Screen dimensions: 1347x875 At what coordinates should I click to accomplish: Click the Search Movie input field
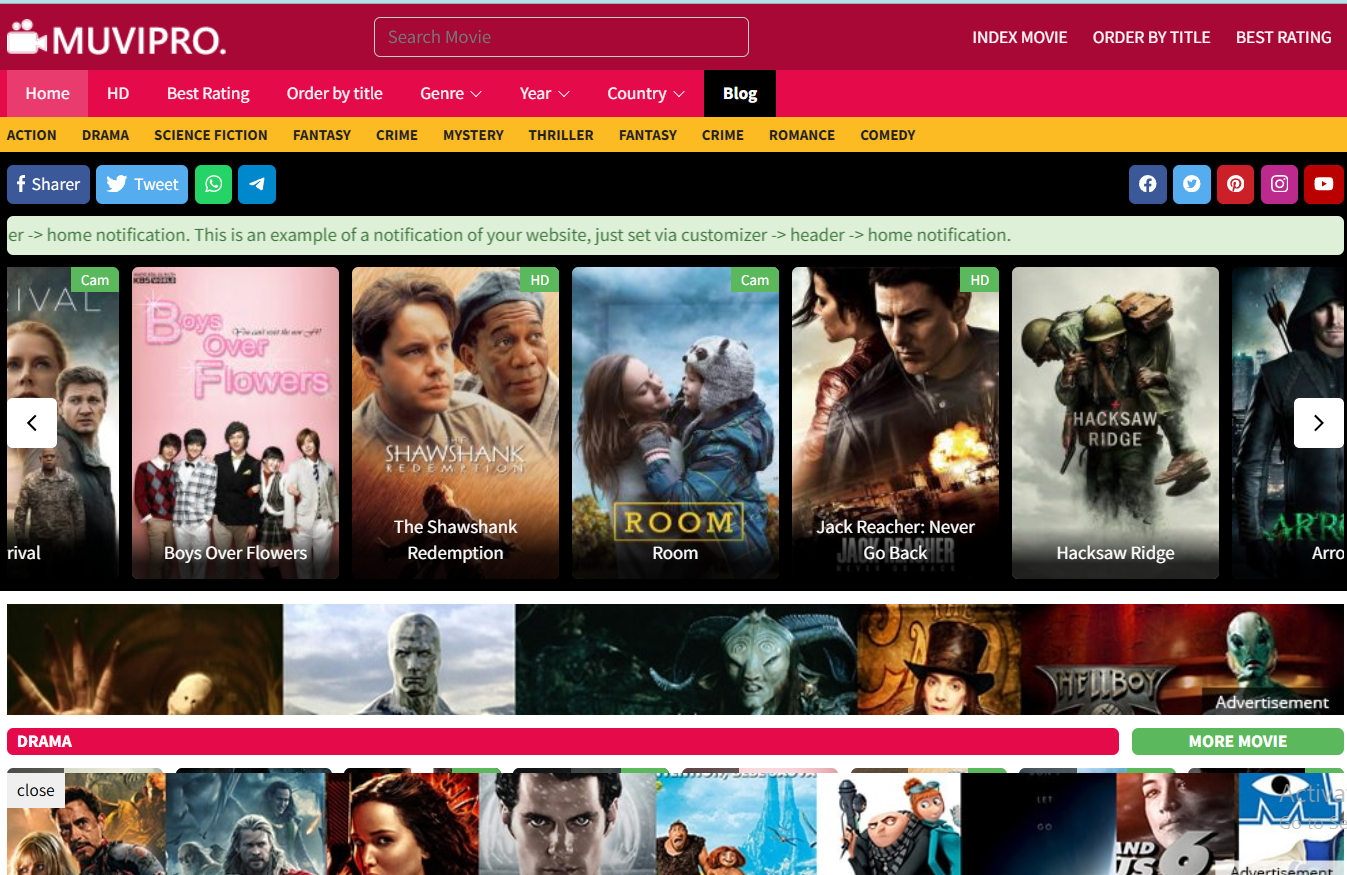[x=561, y=37]
